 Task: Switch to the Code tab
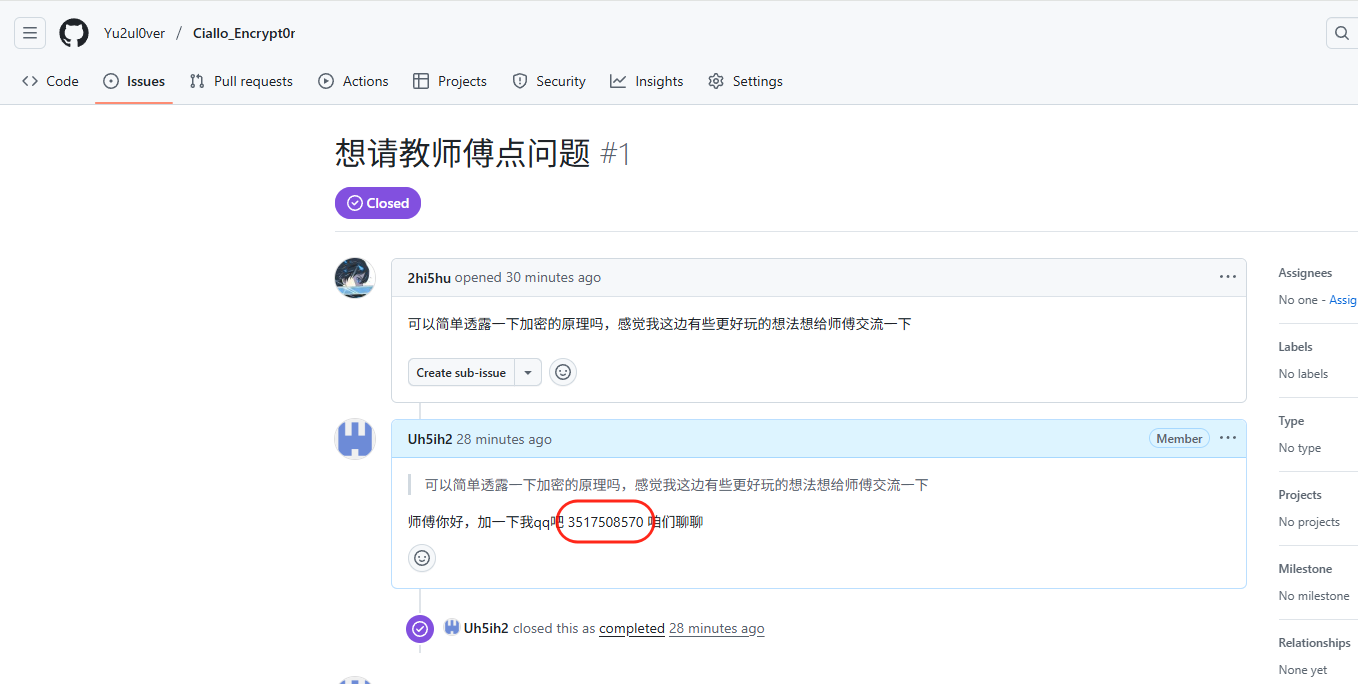click(x=50, y=81)
